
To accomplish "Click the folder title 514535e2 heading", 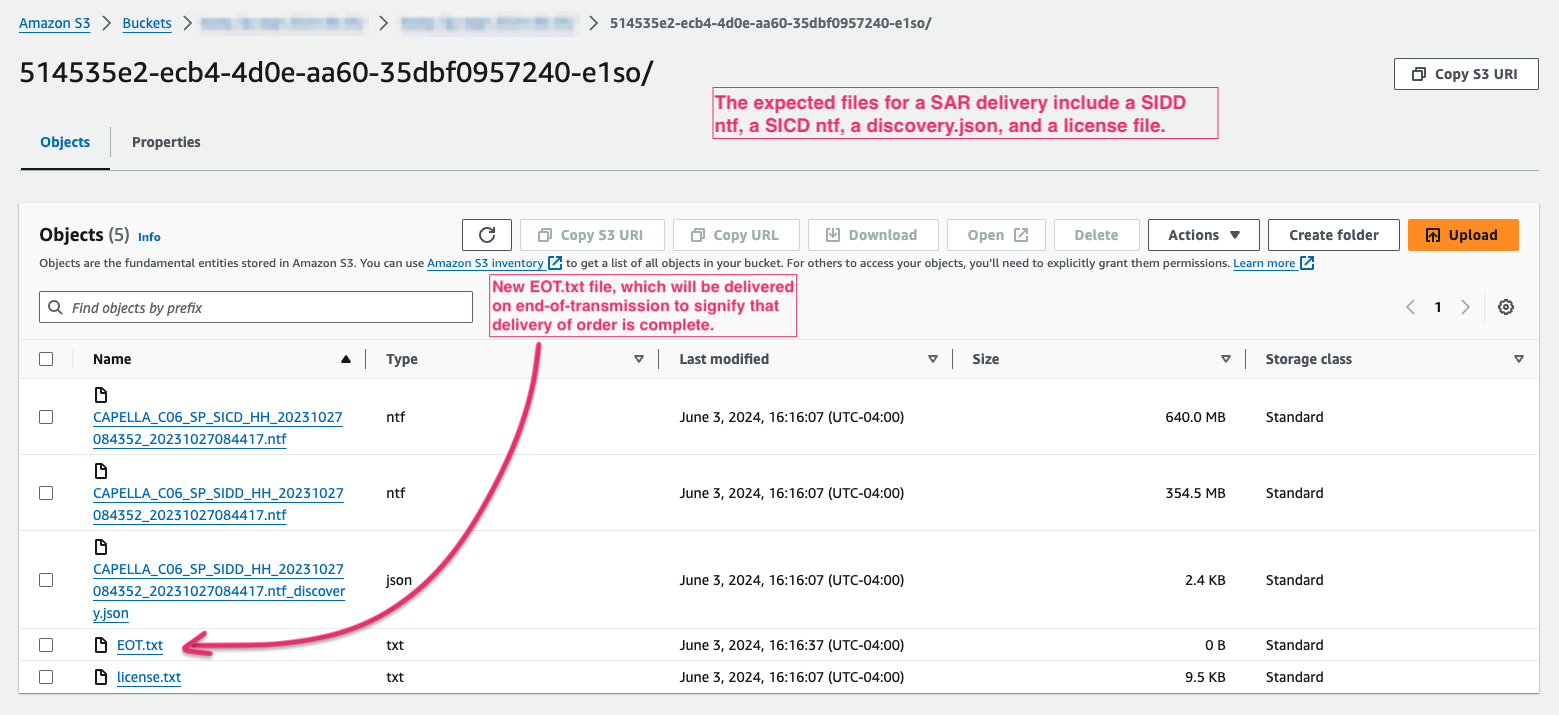I will (x=337, y=74).
